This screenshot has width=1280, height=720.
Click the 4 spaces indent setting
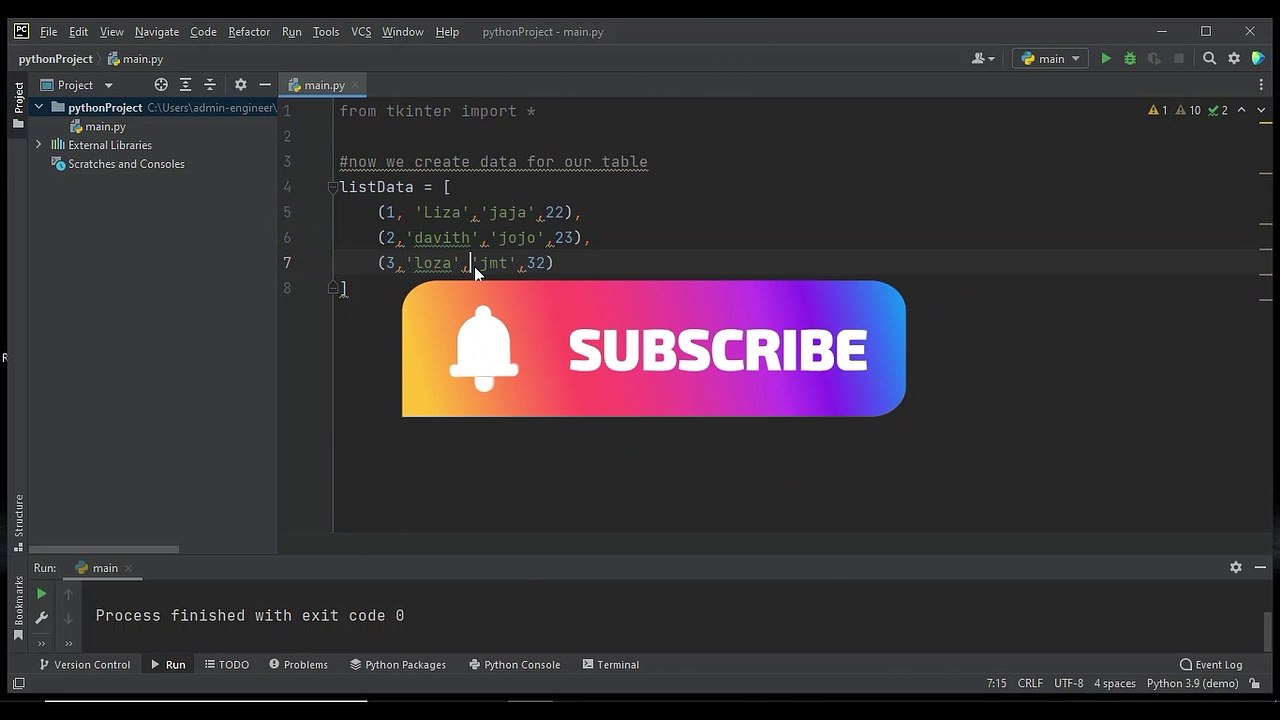[1115, 684]
